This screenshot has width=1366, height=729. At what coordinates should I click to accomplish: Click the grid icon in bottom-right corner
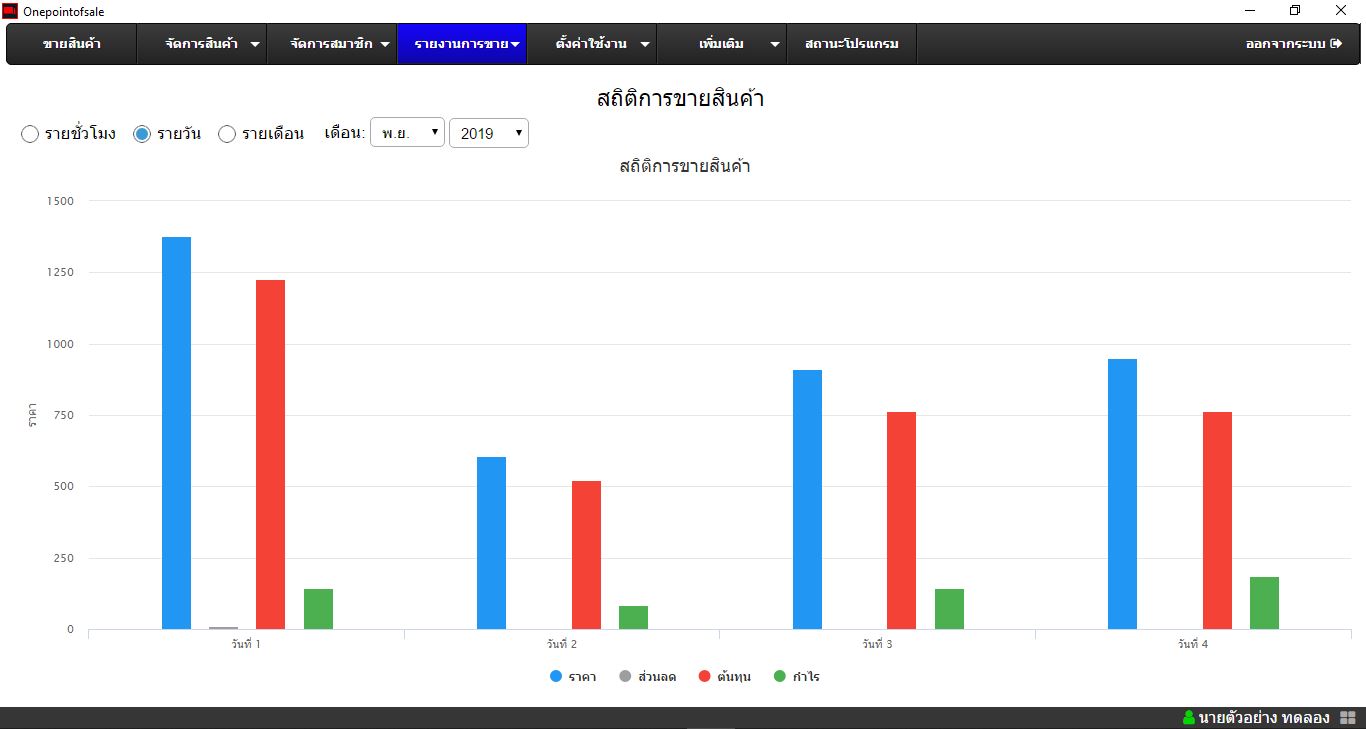(x=1347, y=718)
